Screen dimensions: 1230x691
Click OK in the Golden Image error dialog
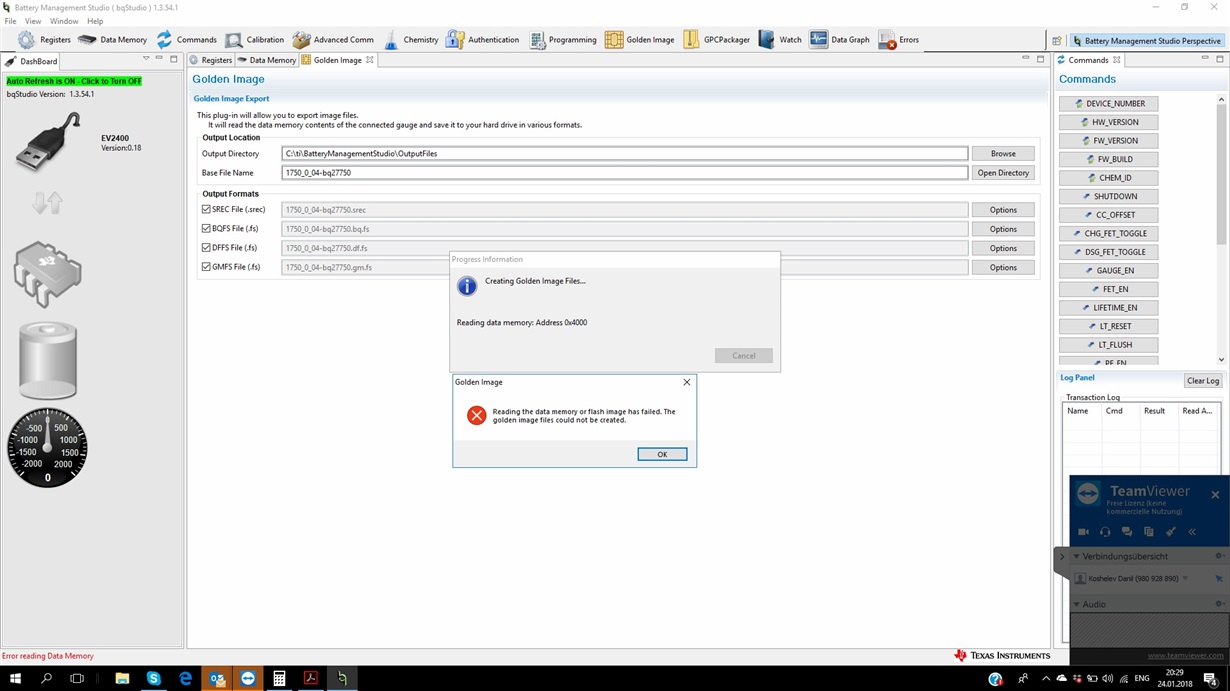click(x=662, y=454)
